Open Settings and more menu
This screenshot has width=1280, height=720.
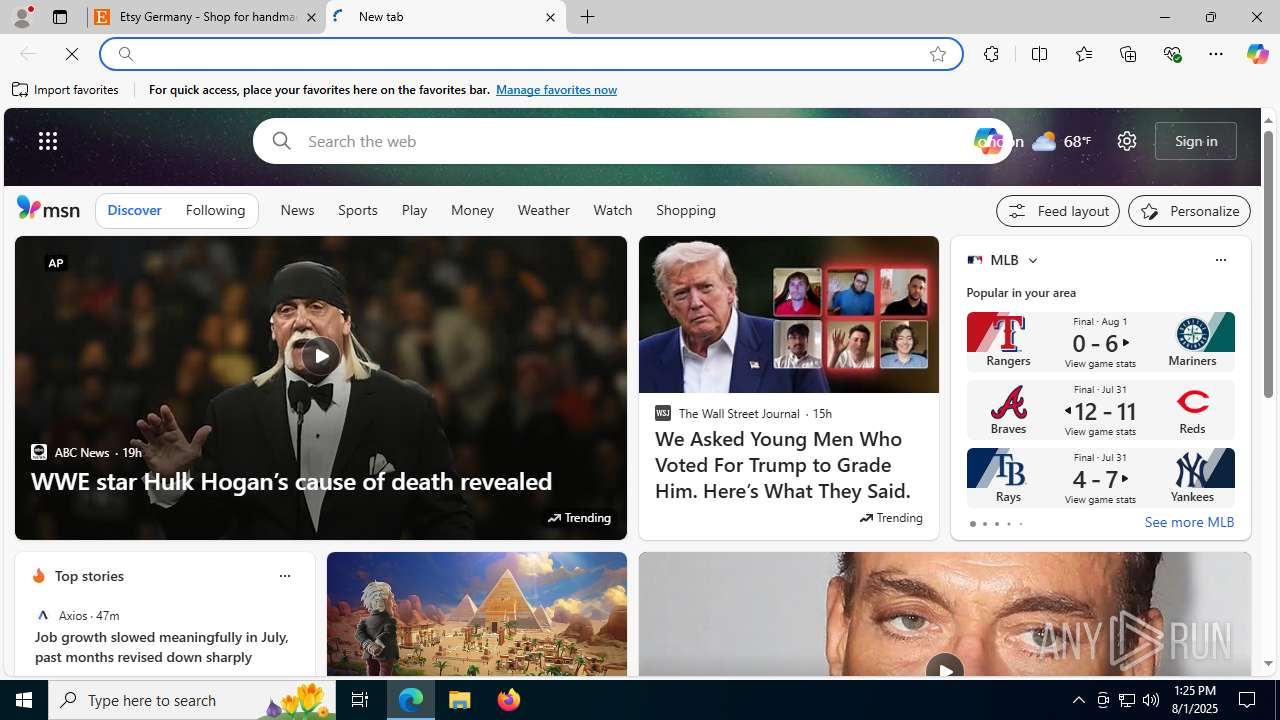1216,54
